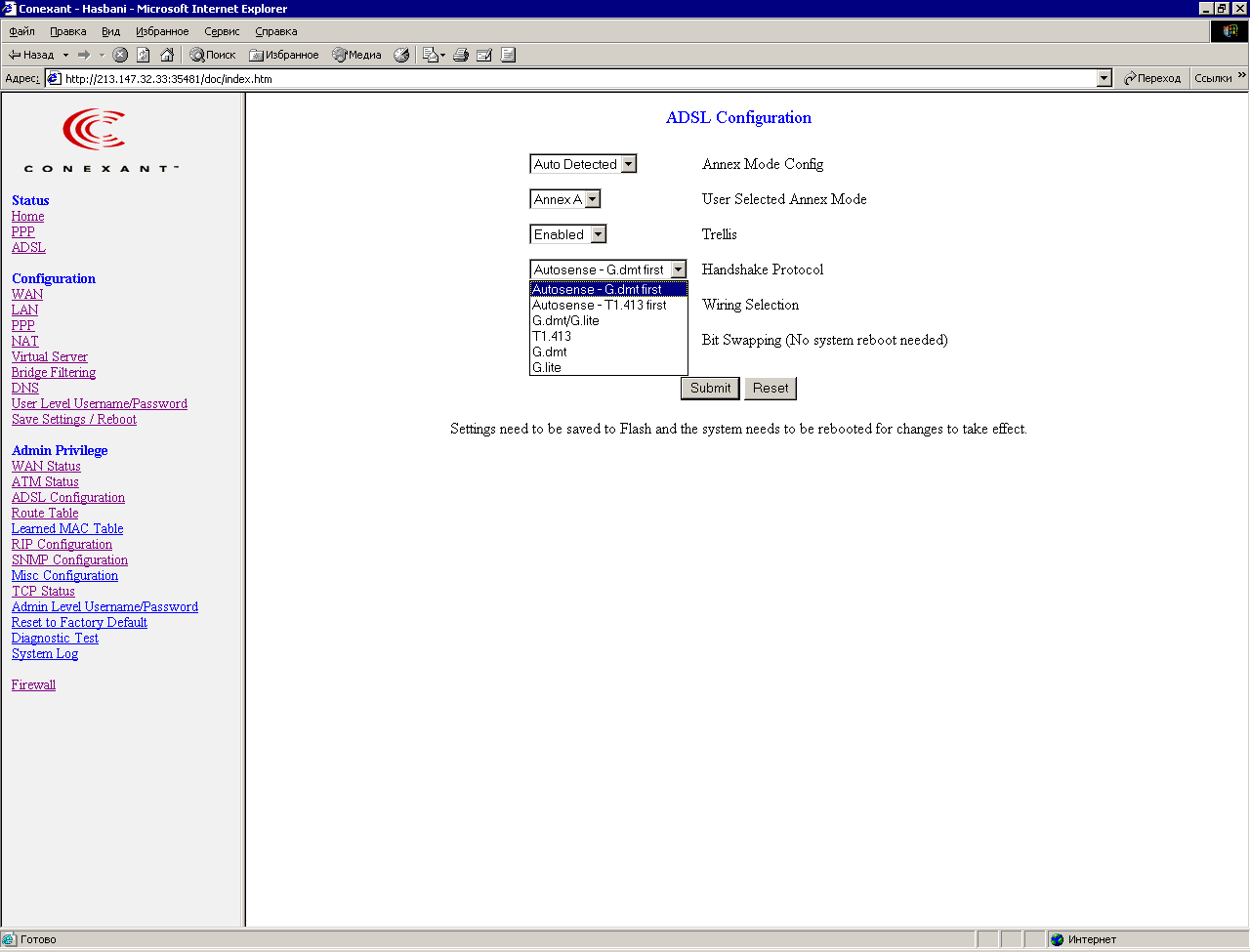The image size is (1250, 952).
Task: Open the Annex Mode Config dropdown
Action: [x=583, y=164]
